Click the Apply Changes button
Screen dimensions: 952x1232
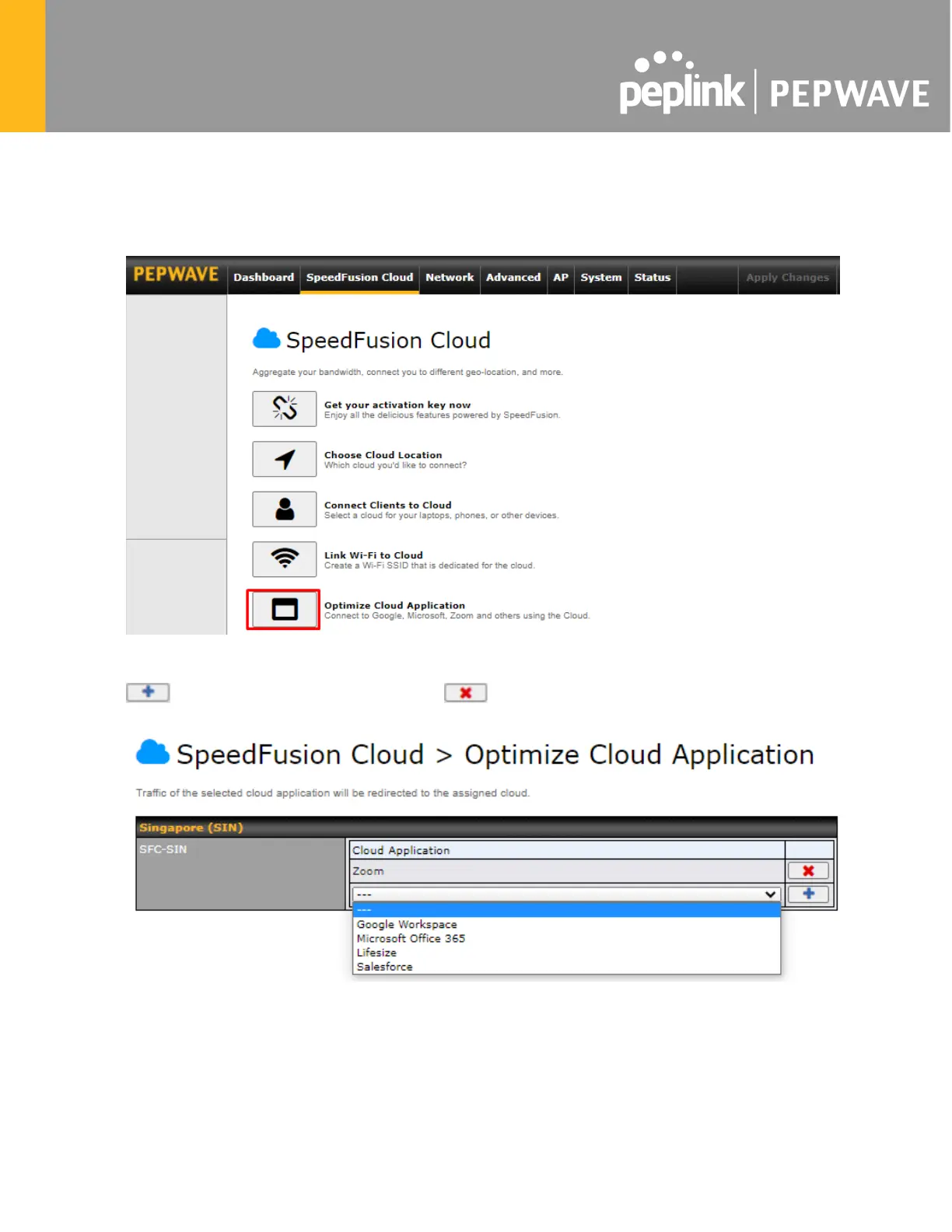pos(787,277)
